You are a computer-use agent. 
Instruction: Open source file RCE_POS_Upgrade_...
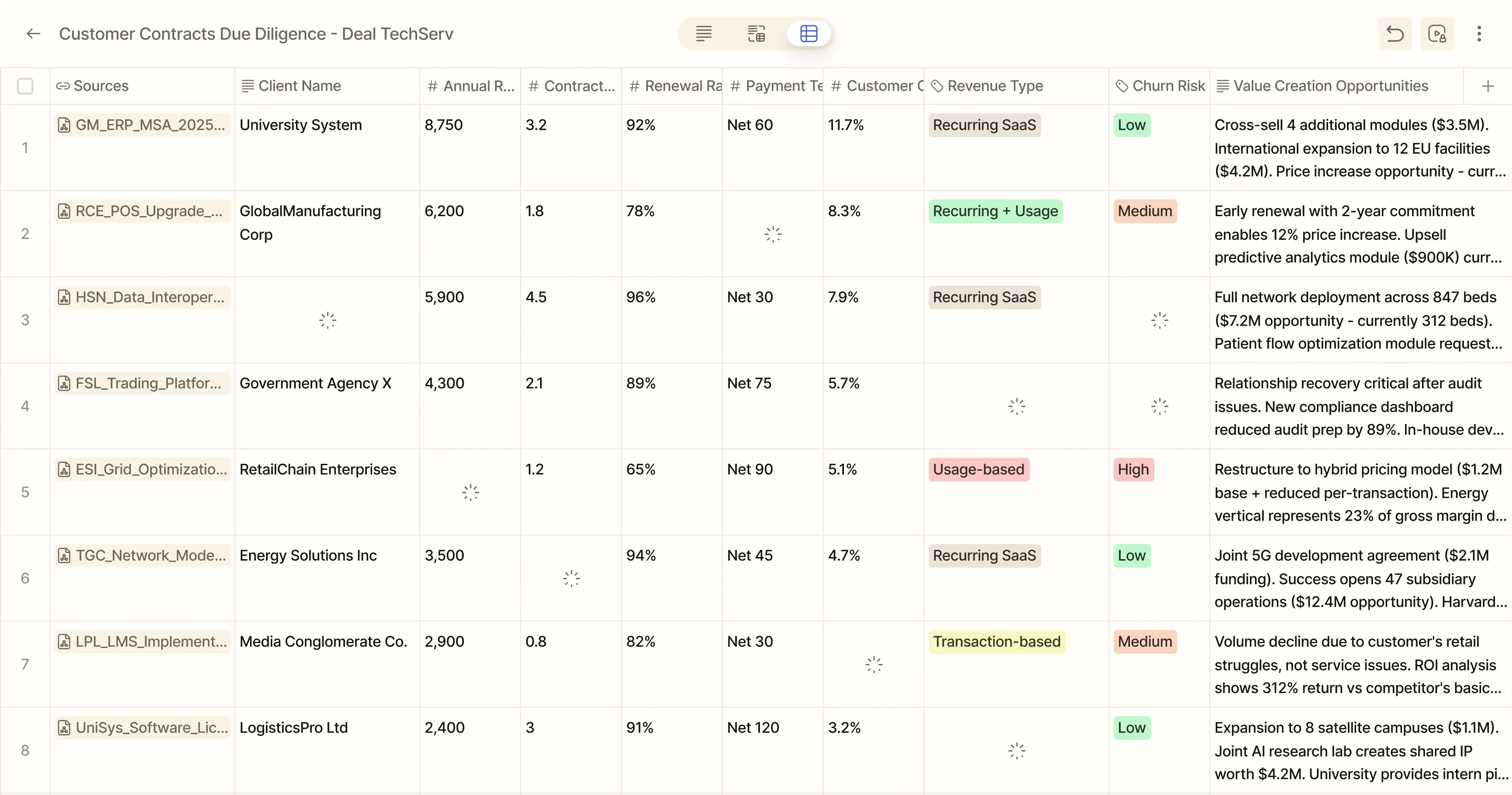(142, 211)
